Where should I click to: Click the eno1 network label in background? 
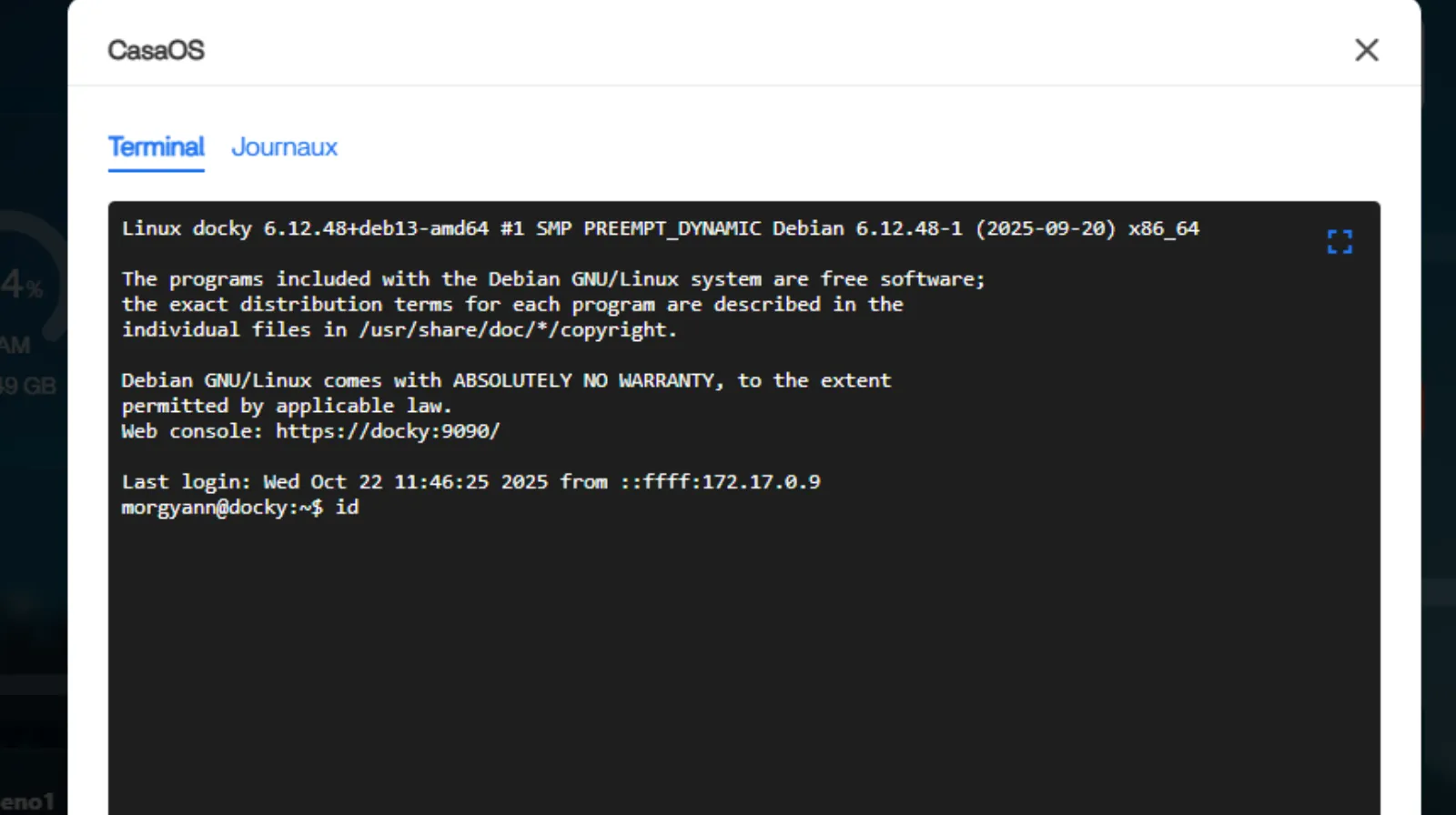pyautogui.click(x=27, y=801)
